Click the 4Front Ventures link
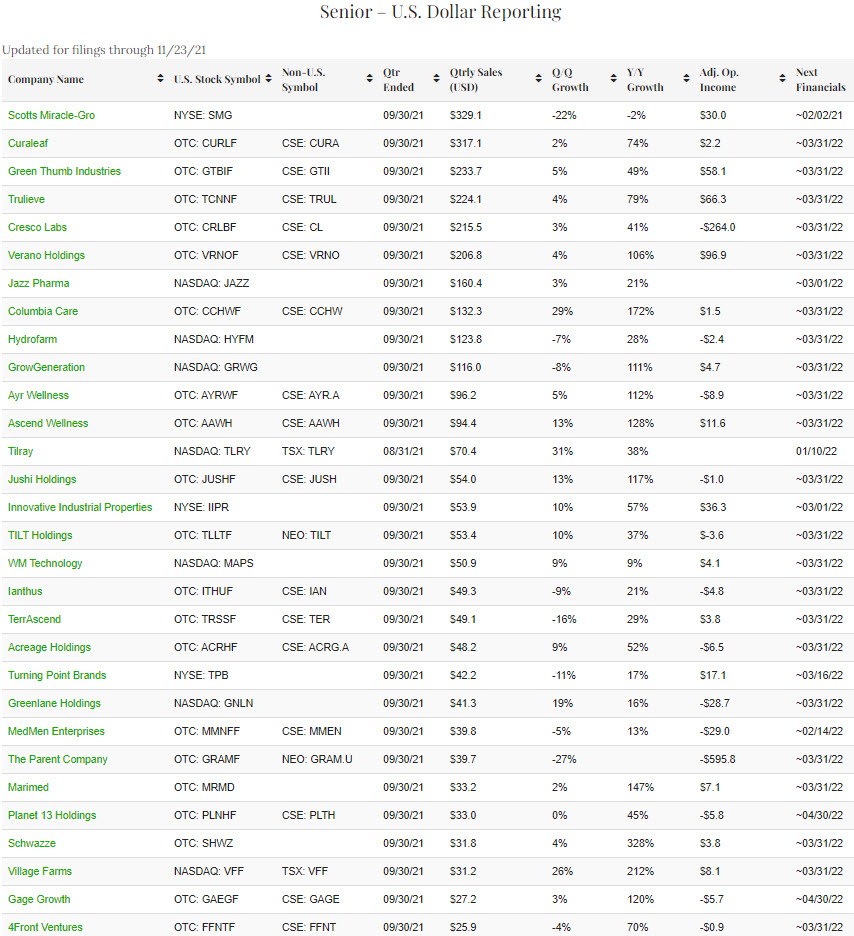The width and height of the screenshot is (854, 936). tap(45, 927)
